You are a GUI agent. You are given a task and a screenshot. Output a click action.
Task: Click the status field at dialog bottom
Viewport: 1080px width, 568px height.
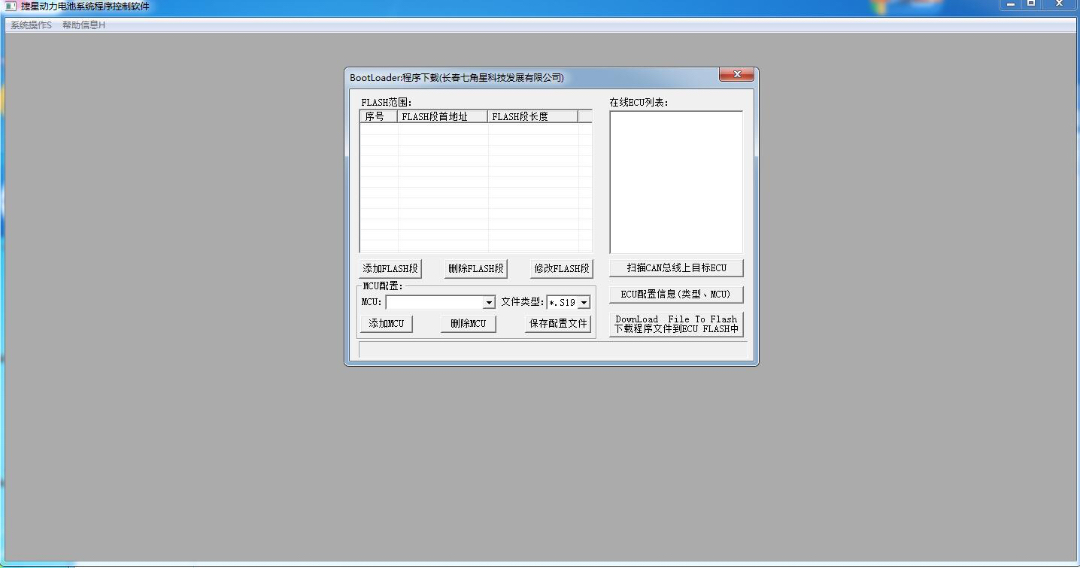552,350
